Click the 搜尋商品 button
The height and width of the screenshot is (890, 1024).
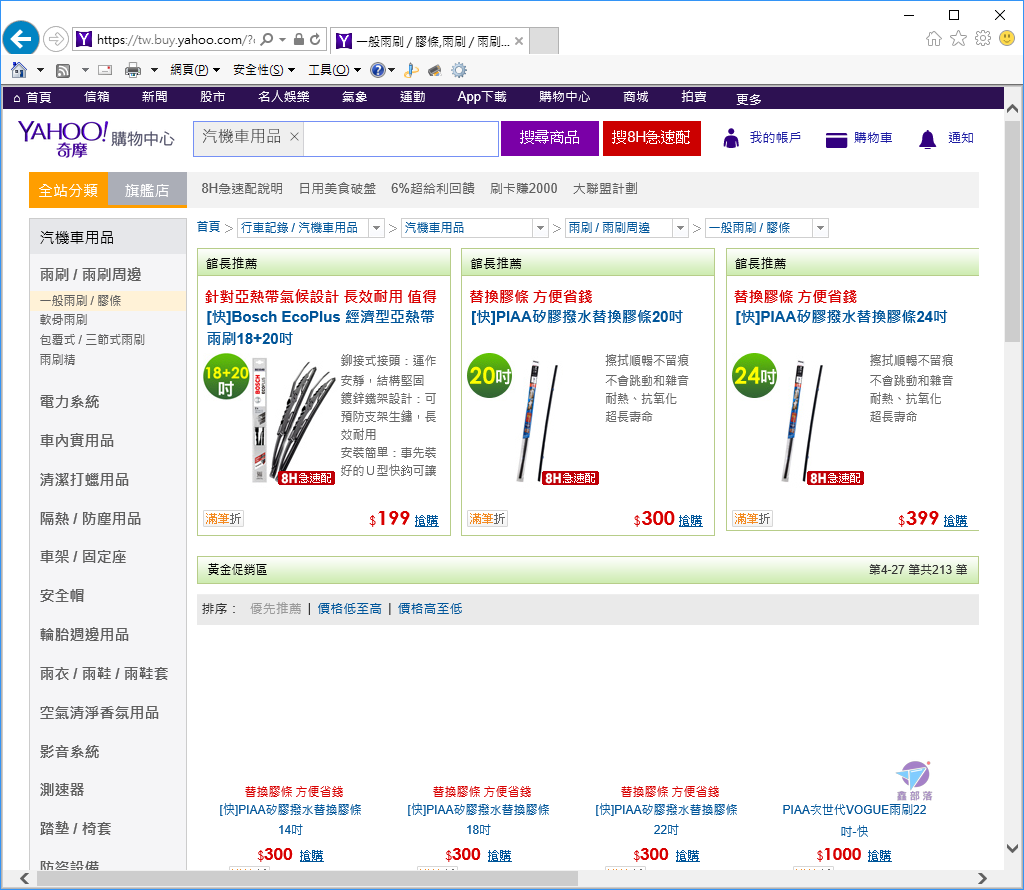[550, 138]
